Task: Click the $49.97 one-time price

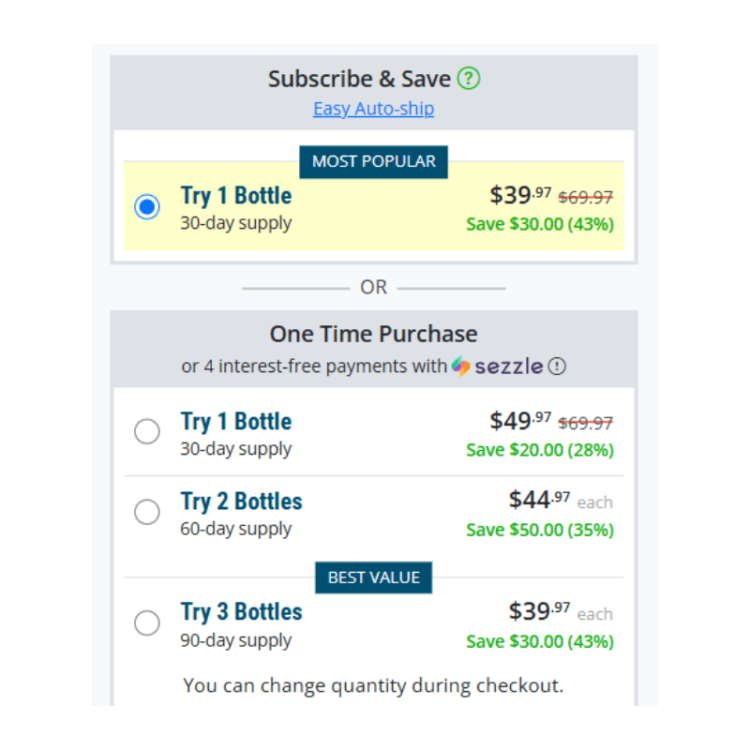Action: coord(520,421)
